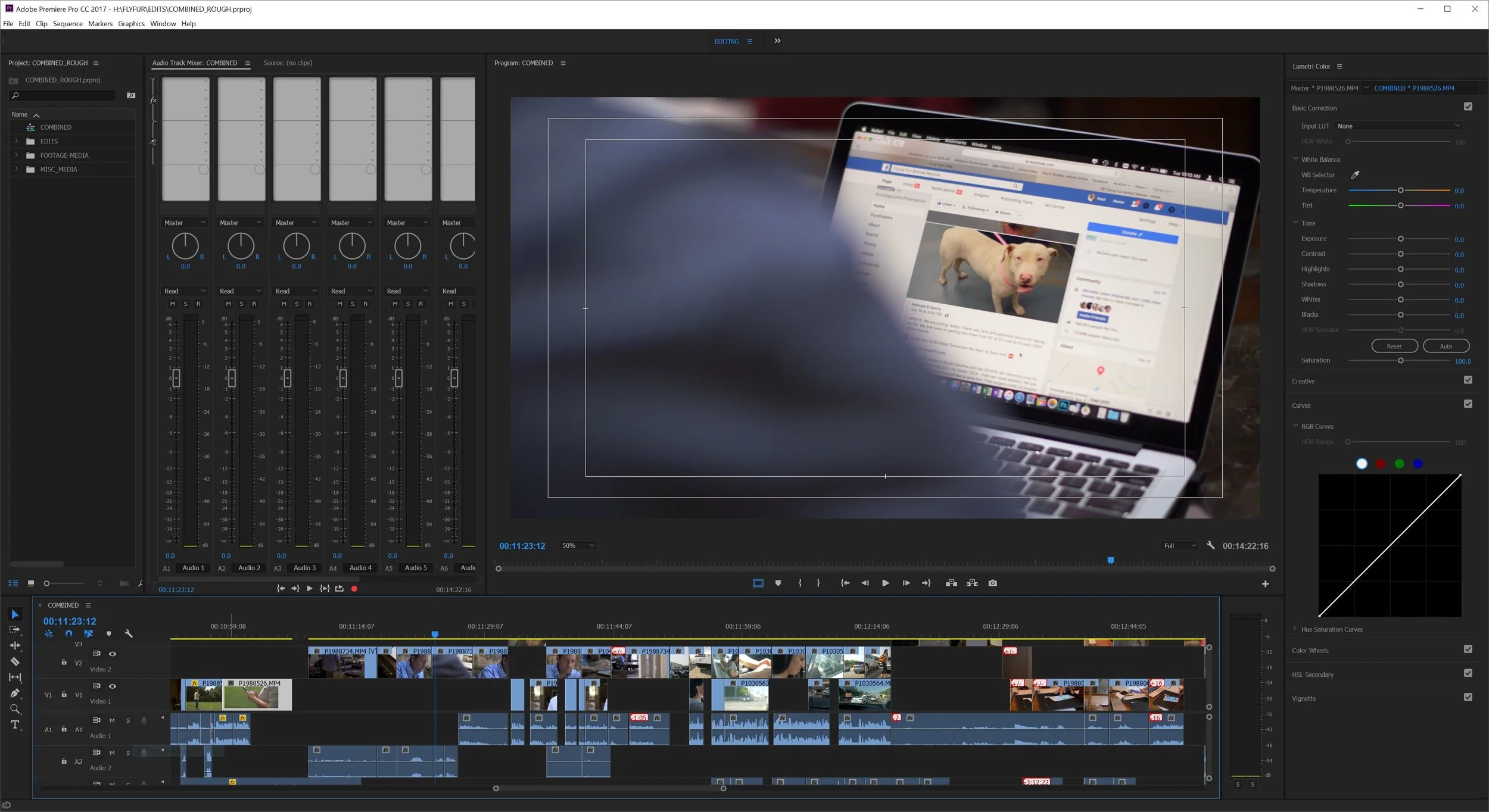Open the Input LUT dropdown
The width and height of the screenshot is (1489, 812).
point(1397,126)
